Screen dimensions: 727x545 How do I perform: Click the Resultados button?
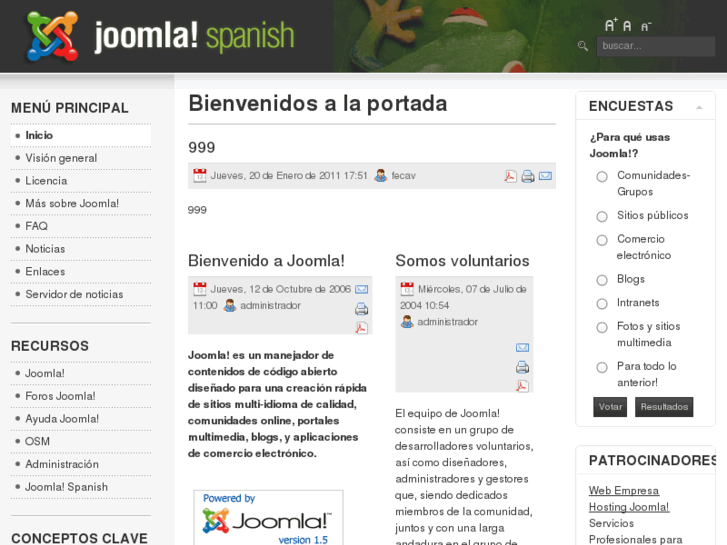664,407
